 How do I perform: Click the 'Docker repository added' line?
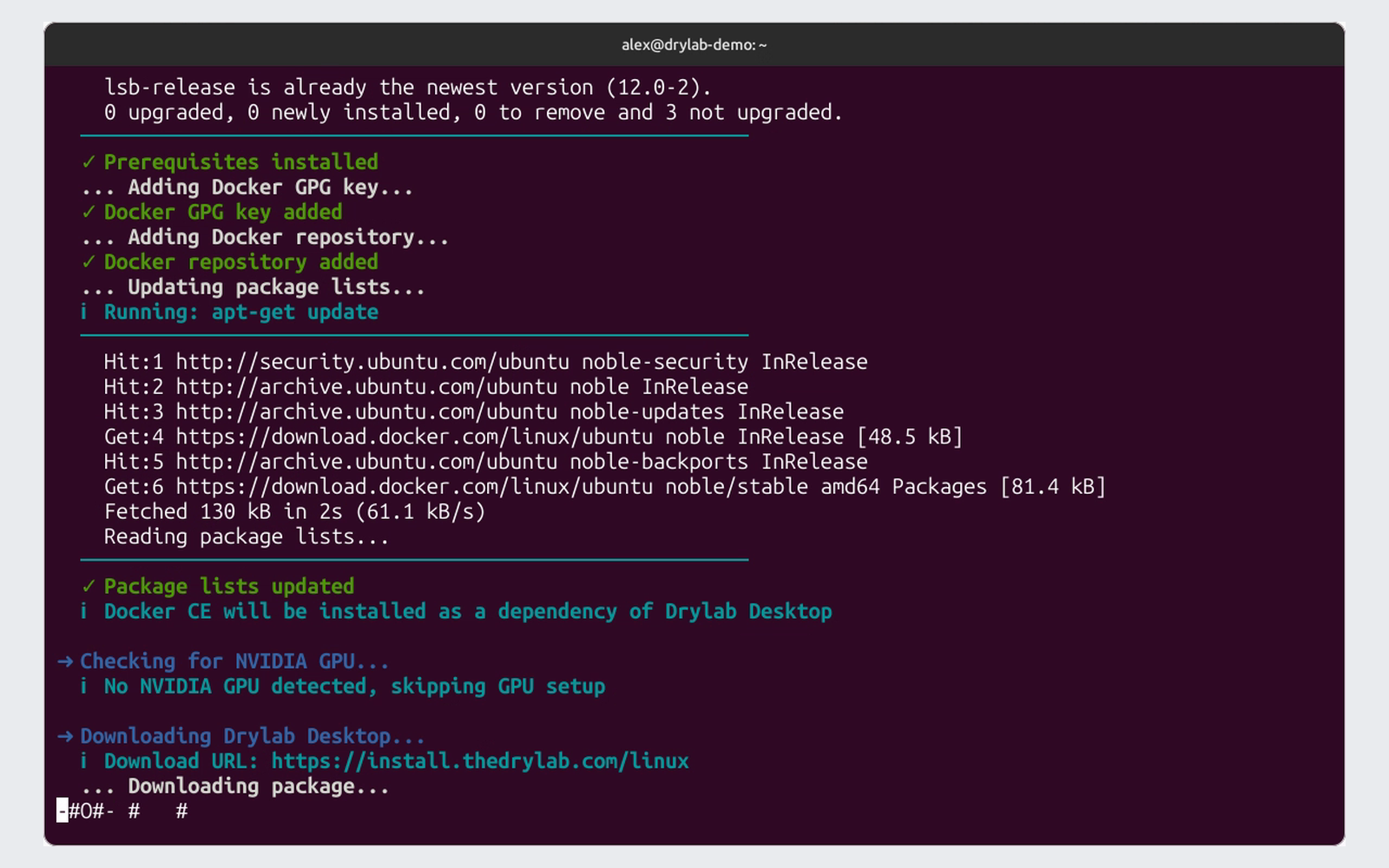click(230, 262)
